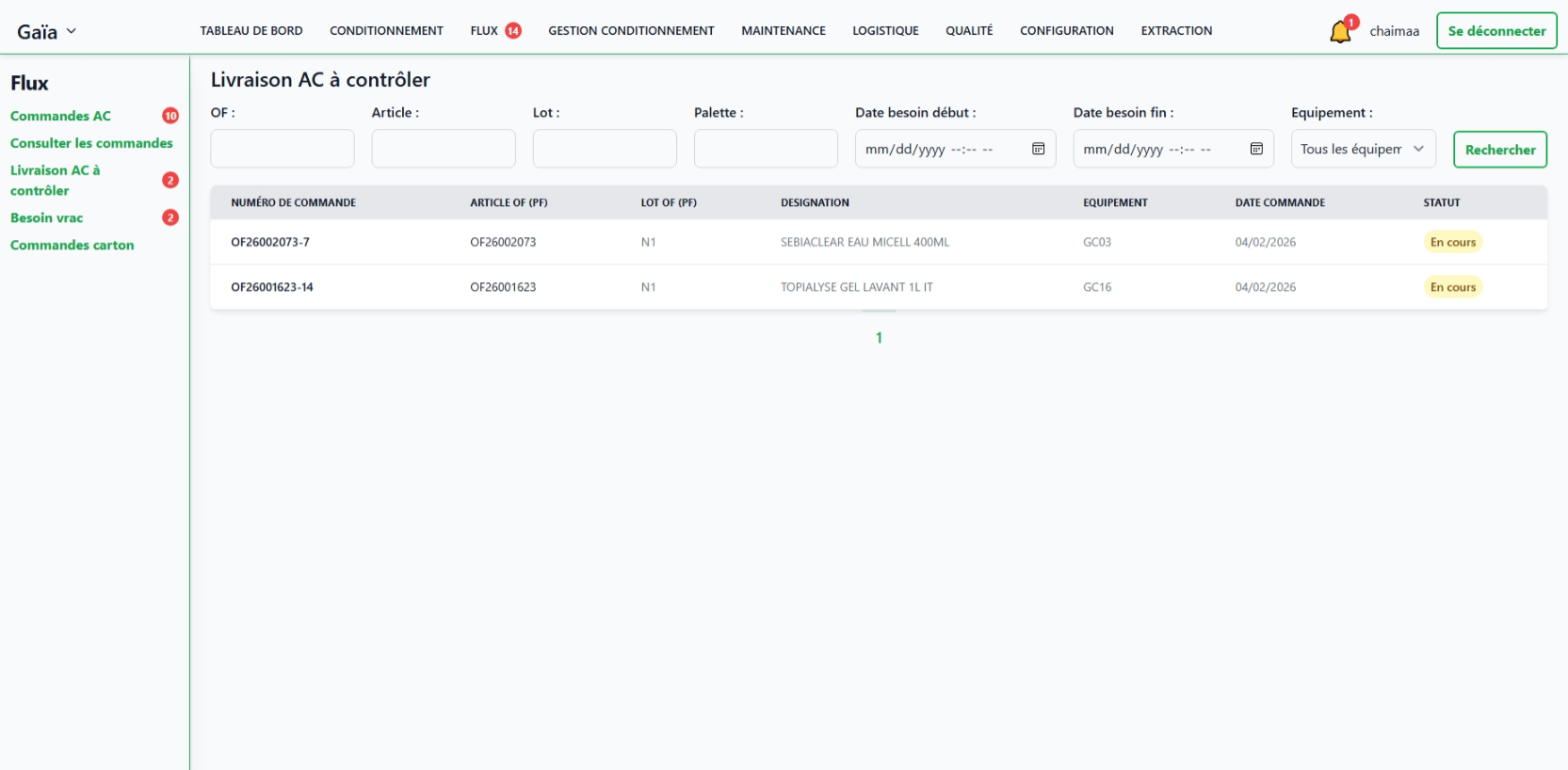Expand the Gaïa application dropdown

46,32
